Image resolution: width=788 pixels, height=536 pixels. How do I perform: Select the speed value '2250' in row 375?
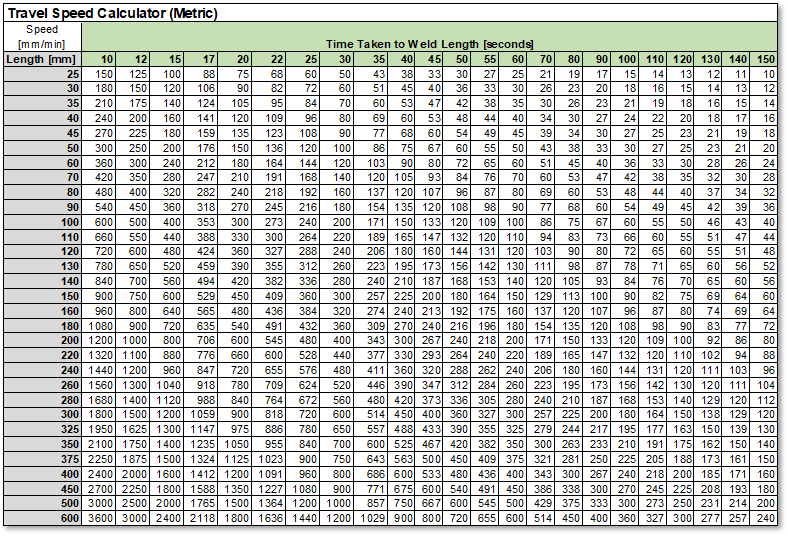(x=101, y=459)
